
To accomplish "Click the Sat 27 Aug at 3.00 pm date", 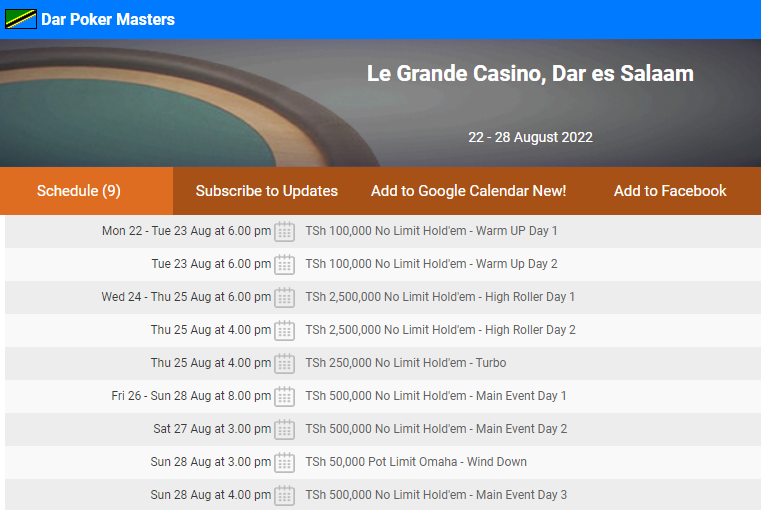I will [x=212, y=429].
